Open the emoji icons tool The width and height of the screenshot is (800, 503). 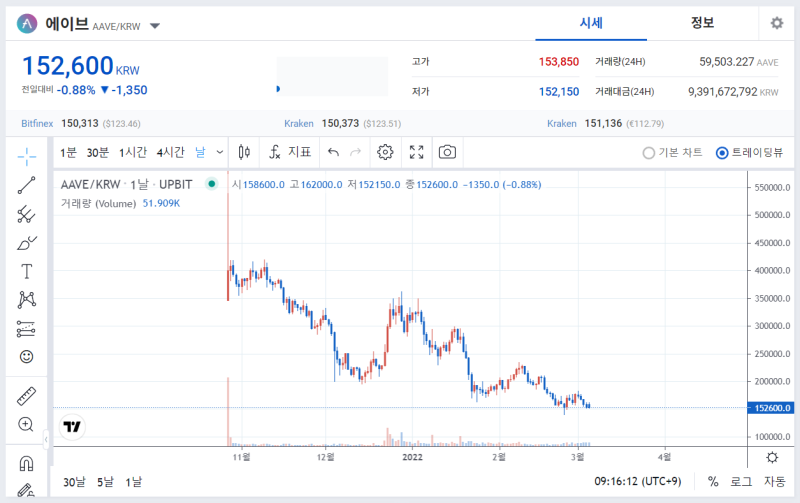tap(27, 357)
